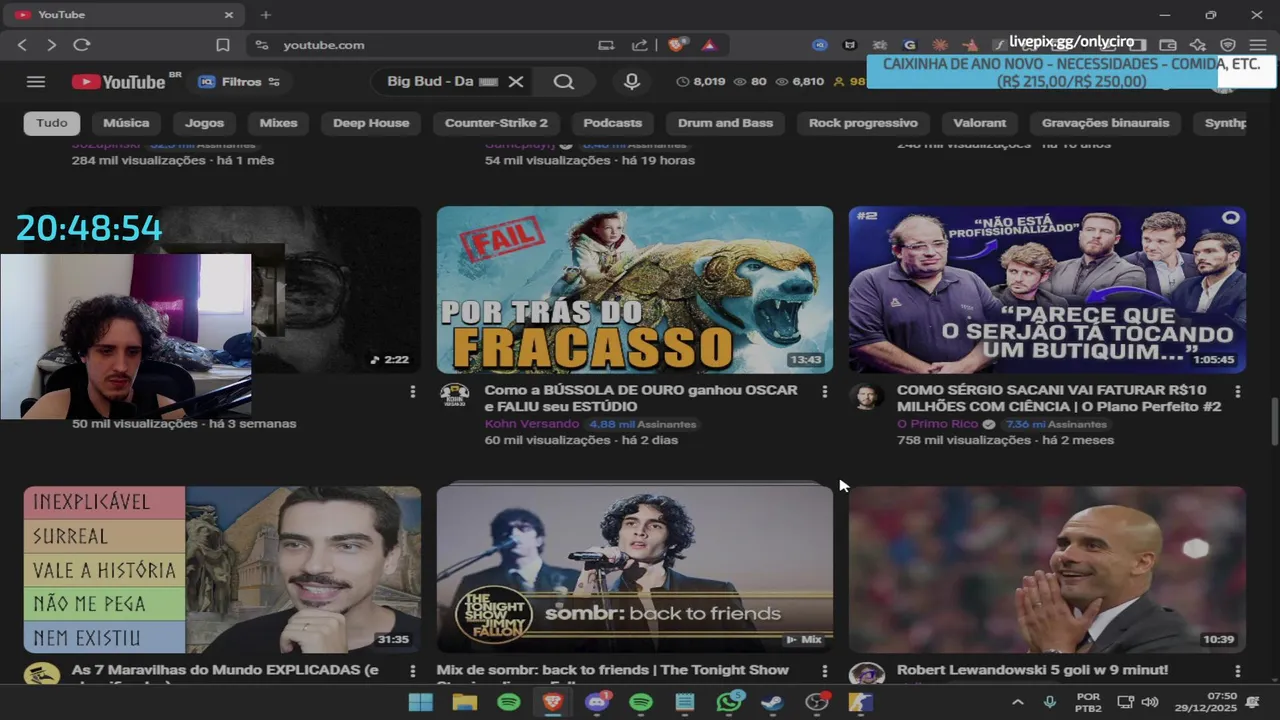Screen dimensions: 1280x720
Task: Filter by the Podcasts chip
Action: [x=613, y=123]
